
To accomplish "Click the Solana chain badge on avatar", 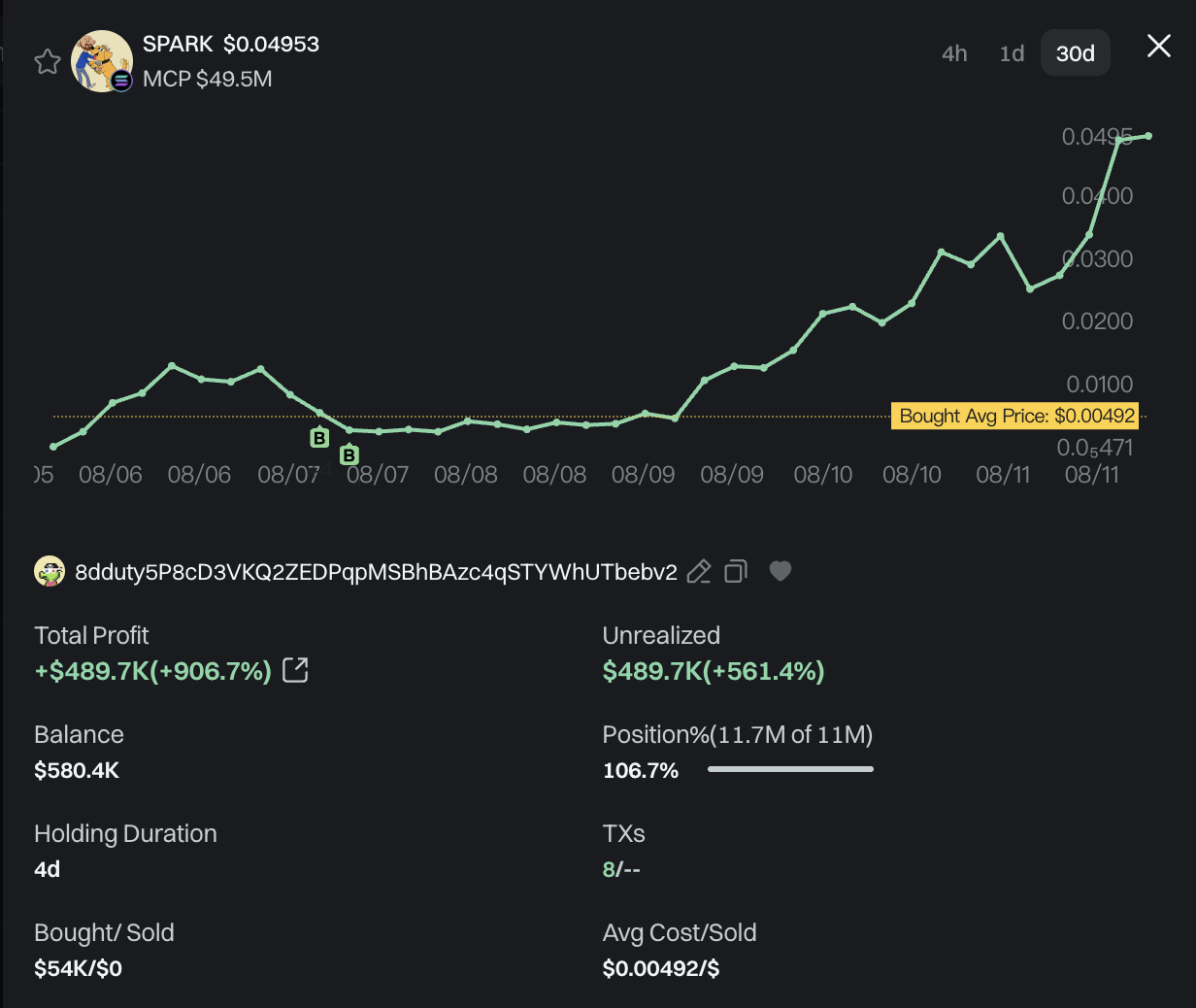I will click(121, 81).
